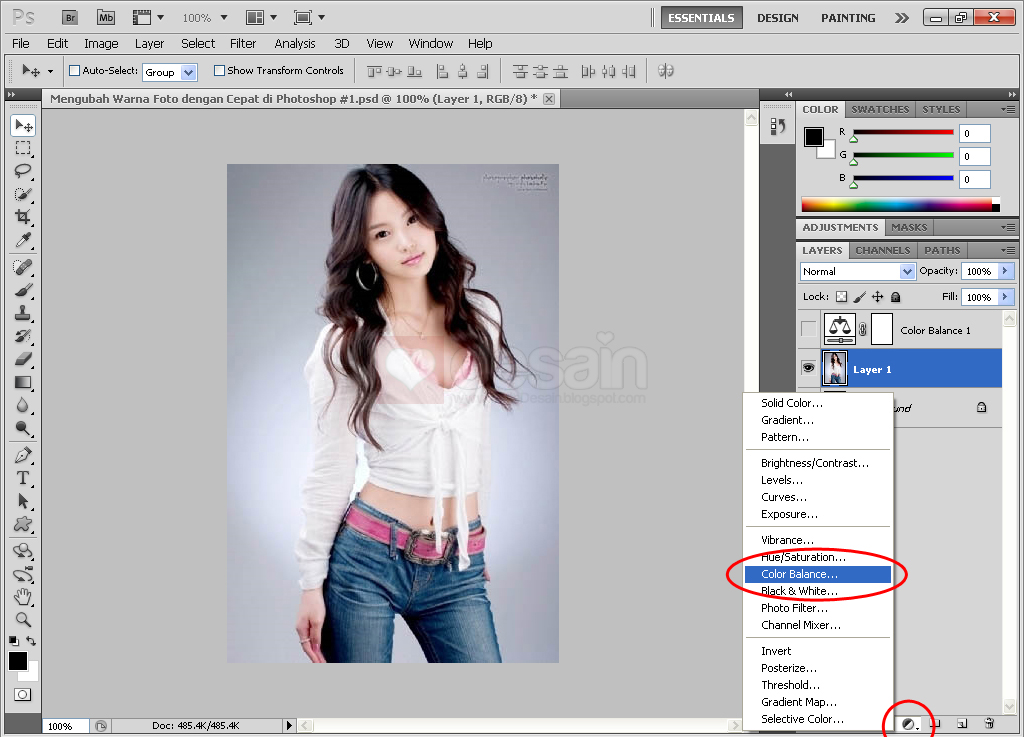This screenshot has width=1024, height=737.
Task: Open the Filter menu
Action: point(243,44)
